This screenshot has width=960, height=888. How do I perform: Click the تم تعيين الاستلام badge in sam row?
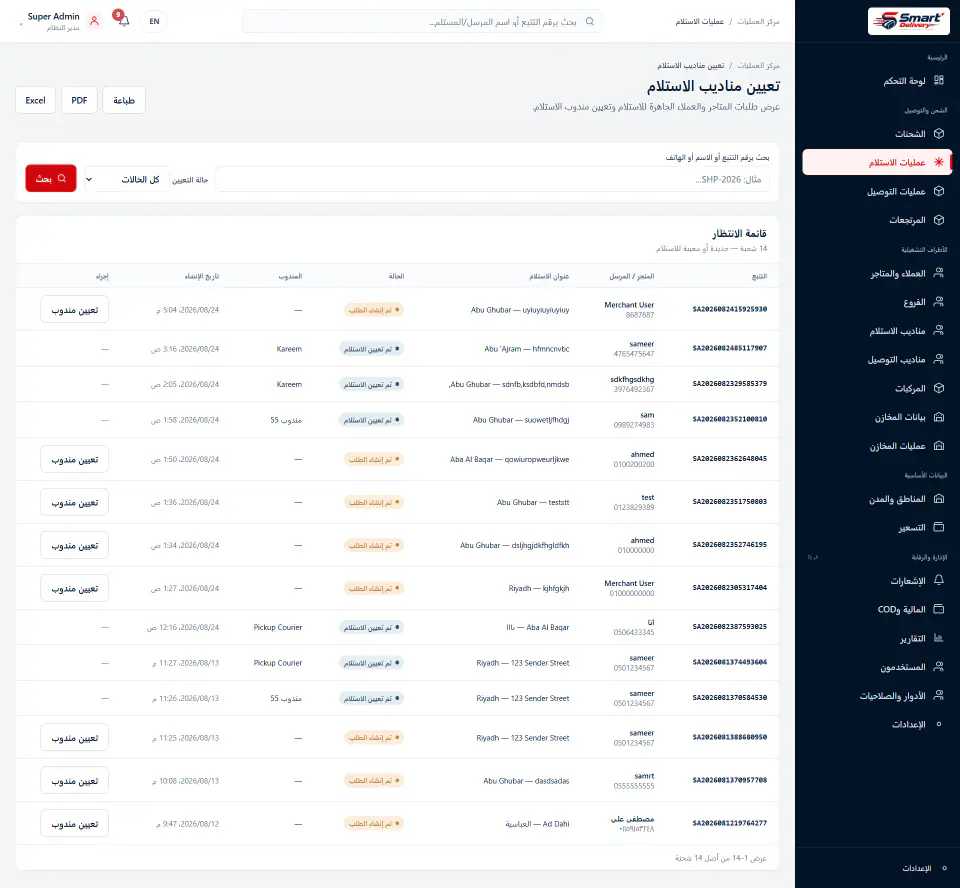click(372, 420)
